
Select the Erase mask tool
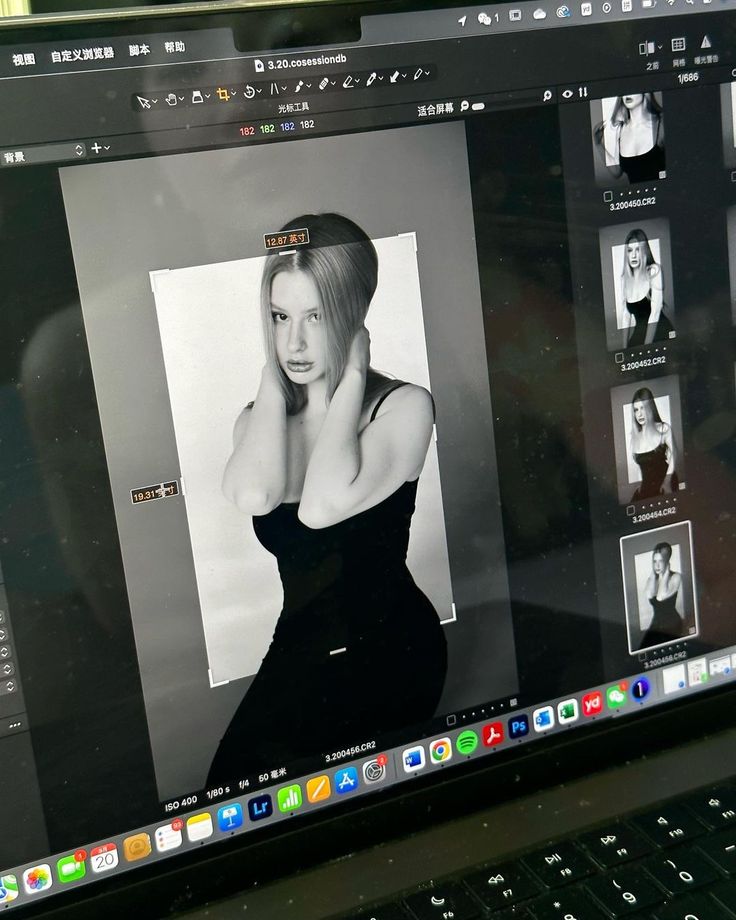[348, 82]
